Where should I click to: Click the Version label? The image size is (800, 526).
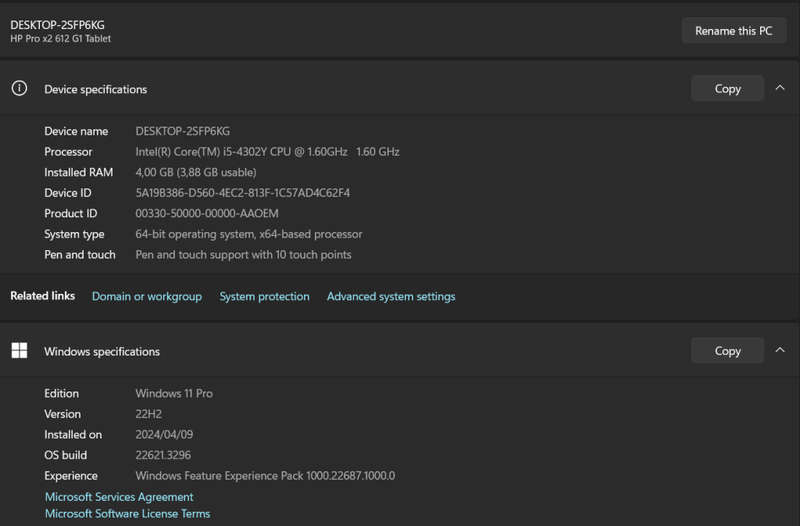click(63, 414)
